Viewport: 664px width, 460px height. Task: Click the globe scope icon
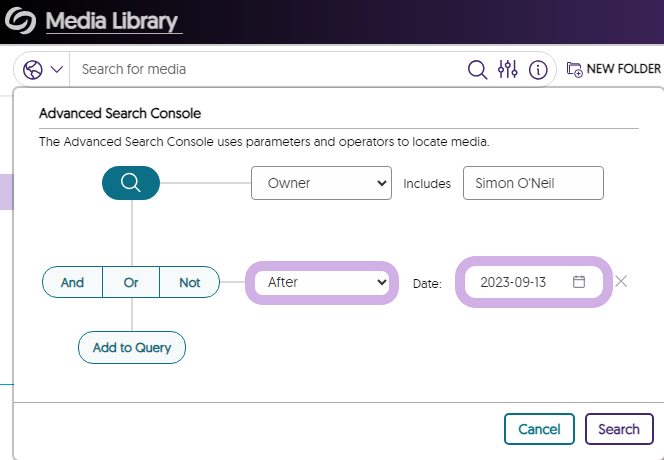tap(33, 70)
